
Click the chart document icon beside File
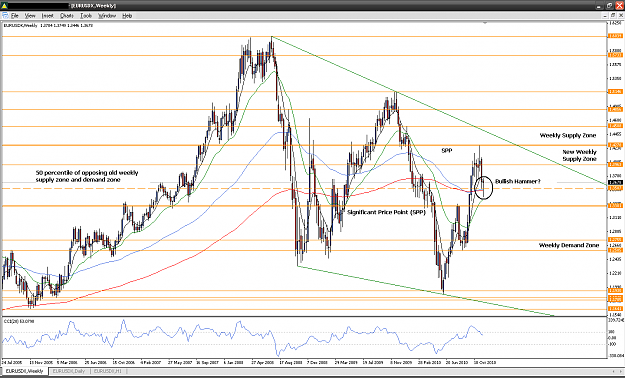pos(5,16)
